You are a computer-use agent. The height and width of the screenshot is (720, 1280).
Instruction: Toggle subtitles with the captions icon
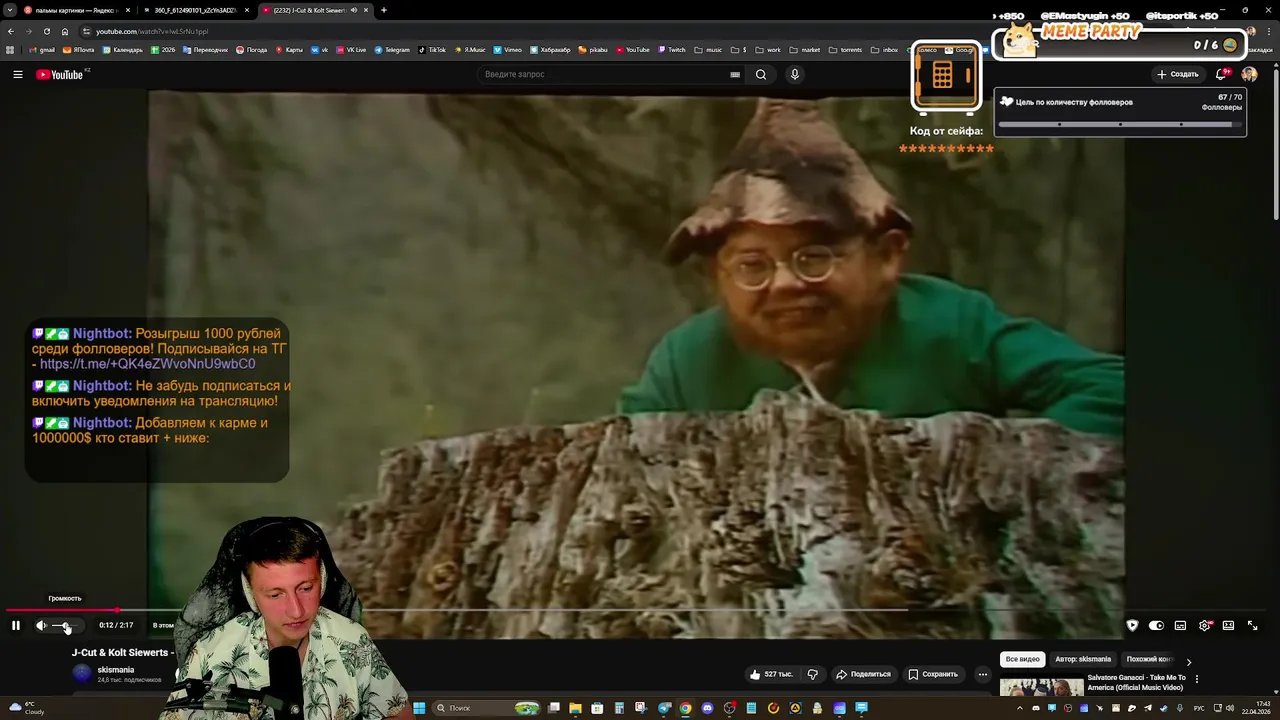click(1180, 626)
